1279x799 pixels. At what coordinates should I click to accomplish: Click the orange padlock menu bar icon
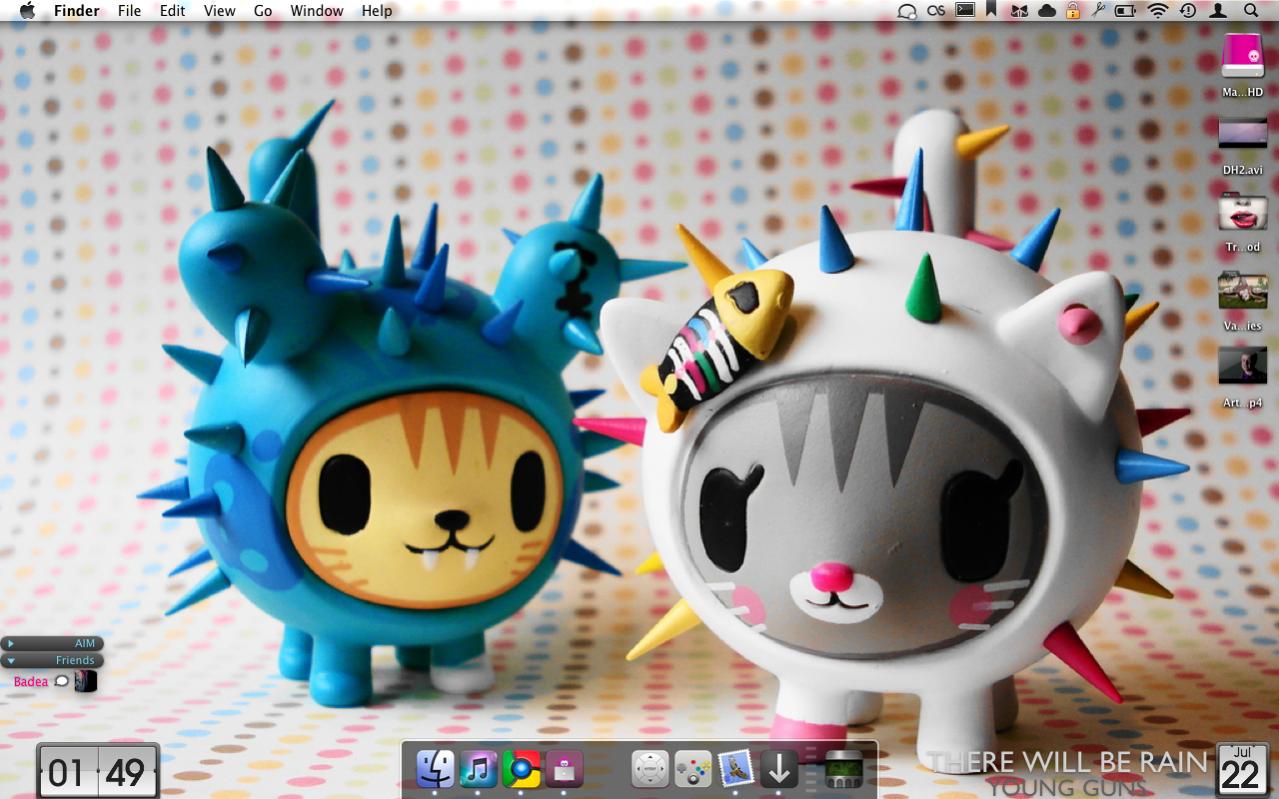pyautogui.click(x=1073, y=11)
